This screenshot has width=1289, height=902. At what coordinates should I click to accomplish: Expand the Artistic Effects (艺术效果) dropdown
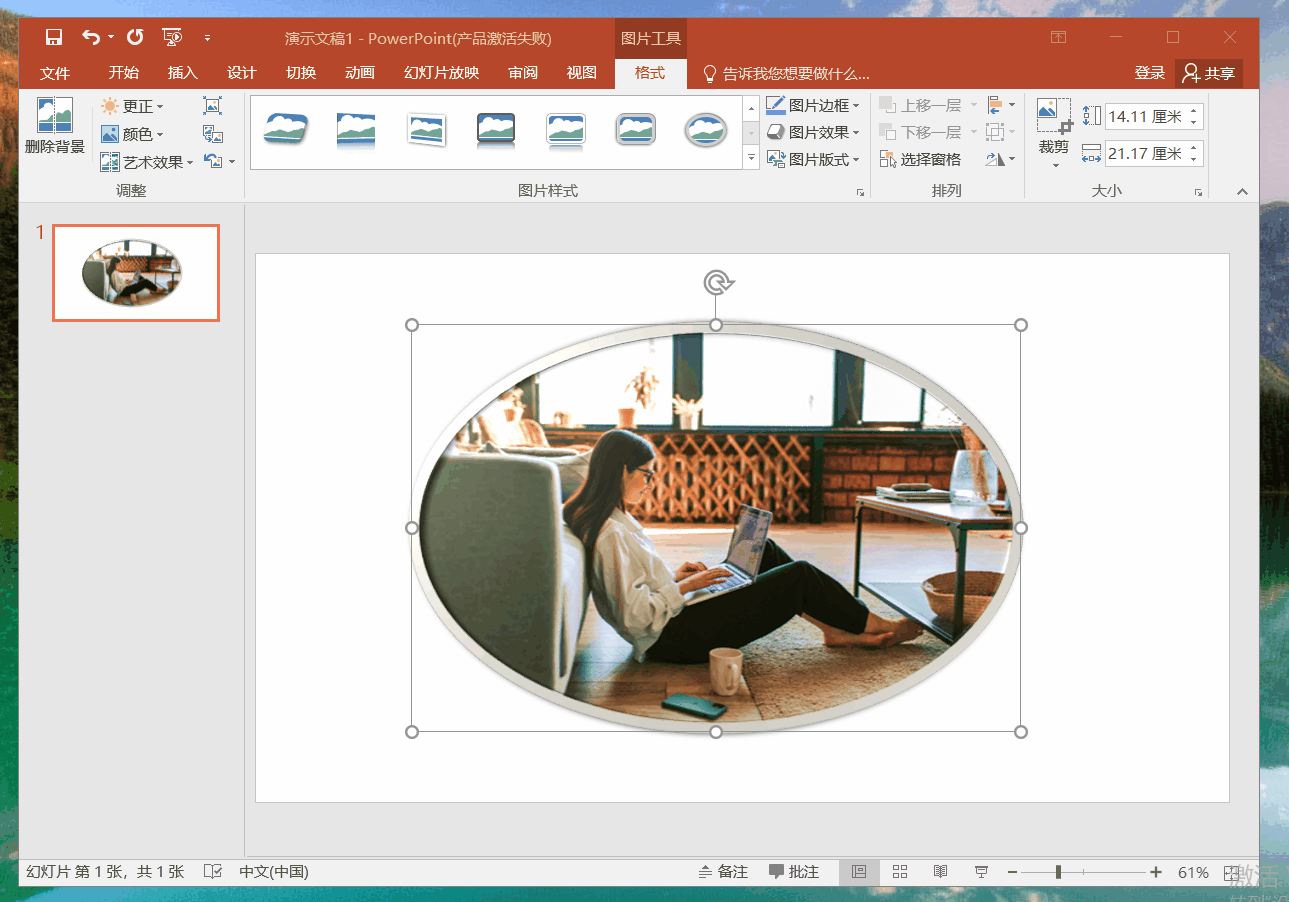pos(147,162)
